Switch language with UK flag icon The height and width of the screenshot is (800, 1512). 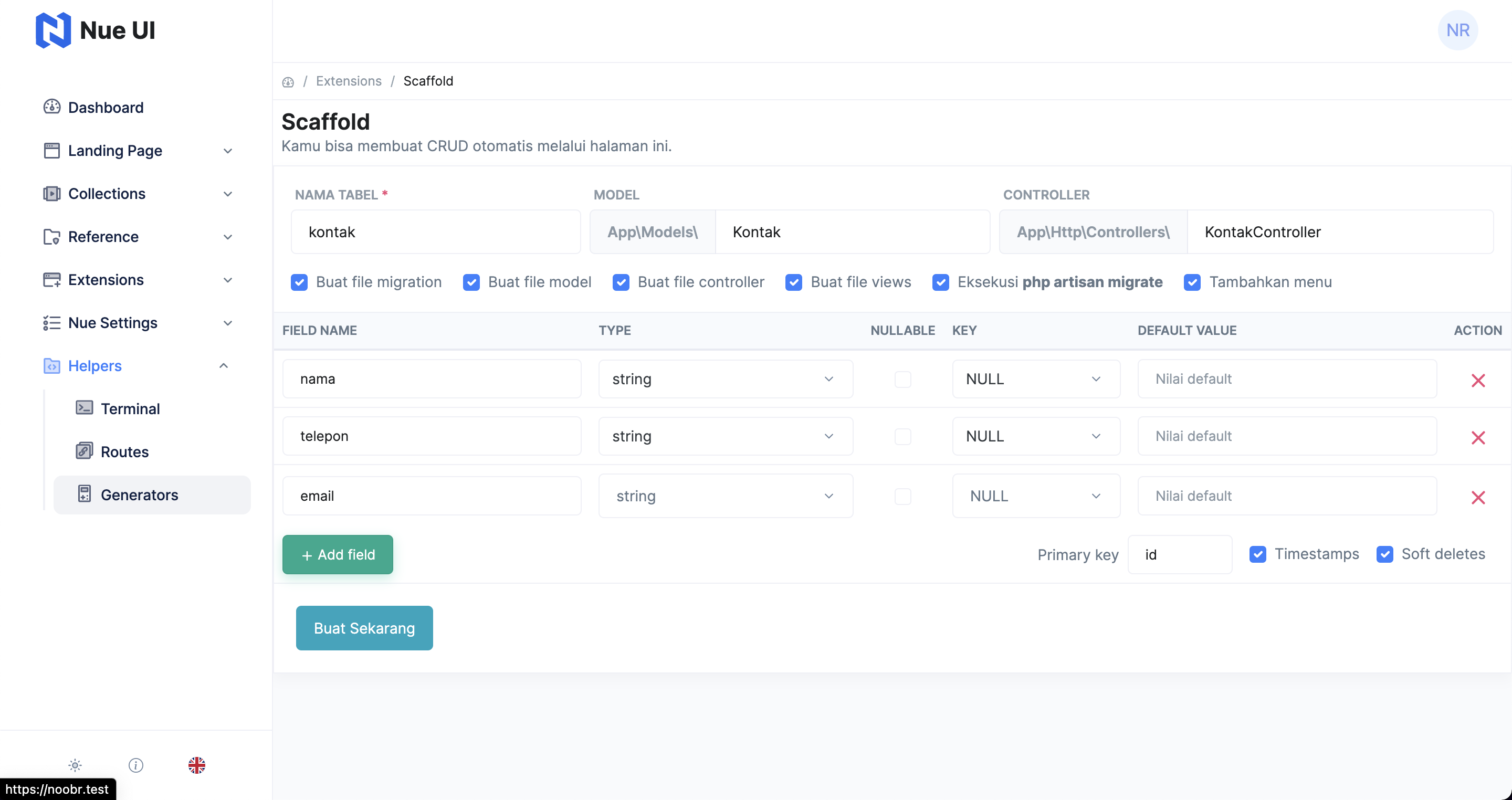tap(197, 765)
